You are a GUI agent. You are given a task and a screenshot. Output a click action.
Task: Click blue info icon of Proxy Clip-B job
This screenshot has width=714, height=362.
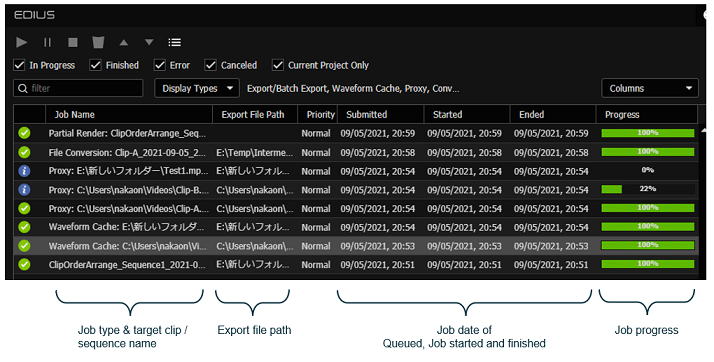(x=24, y=189)
